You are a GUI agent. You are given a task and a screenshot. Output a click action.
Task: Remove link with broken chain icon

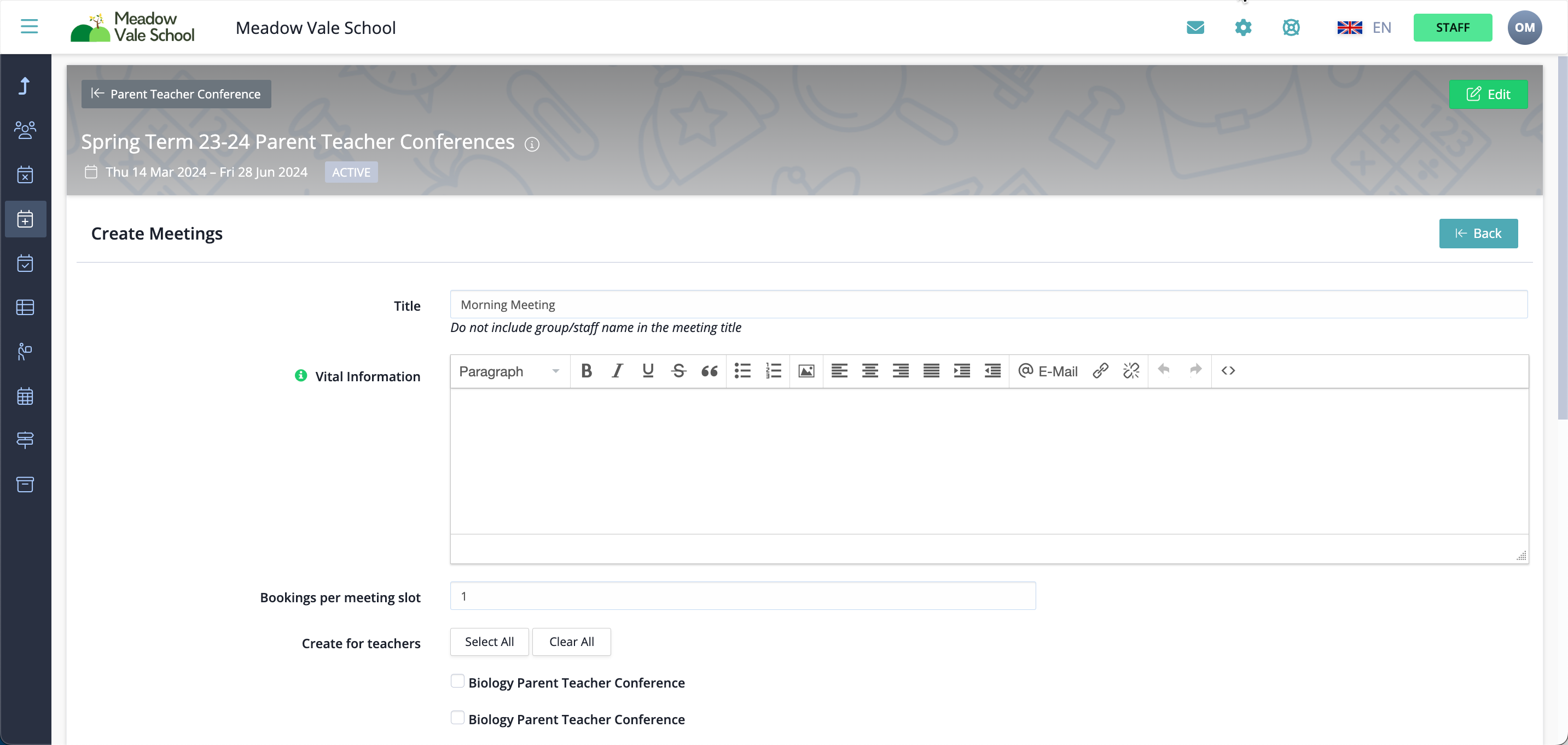point(1131,371)
